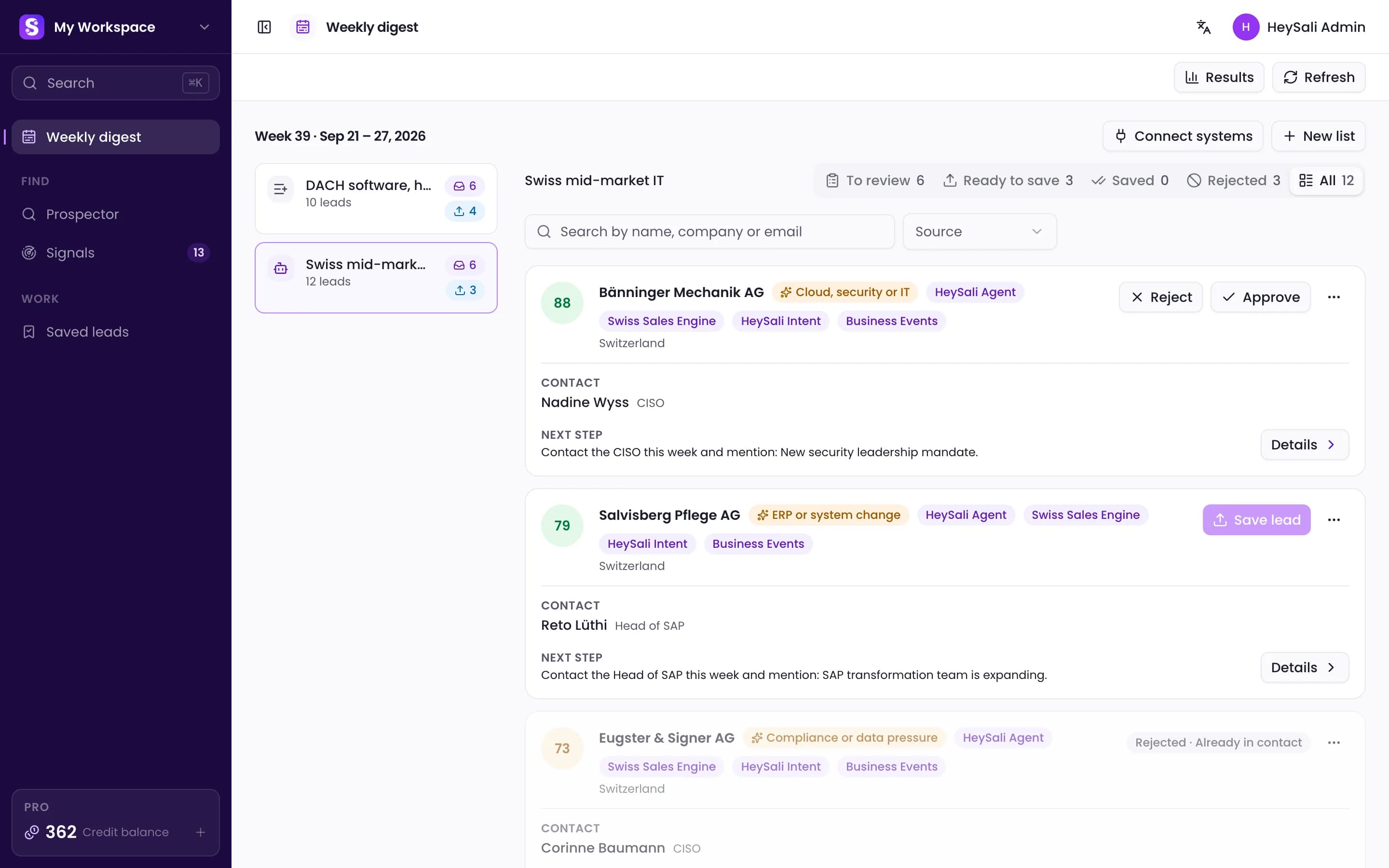Click the HeySali S logo
Viewport: 1389px width, 868px height.
[x=31, y=27]
